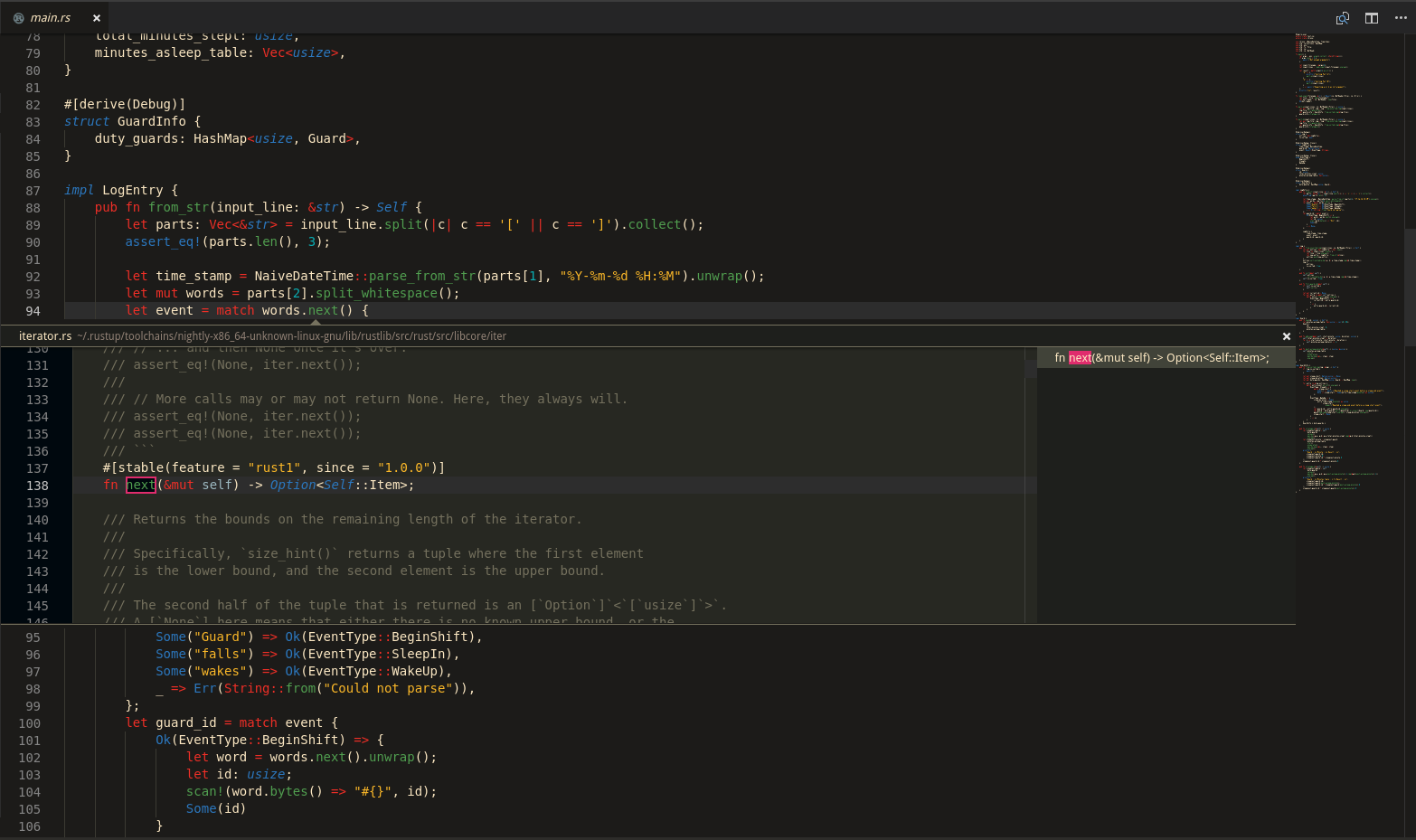This screenshot has width=1416, height=840.
Task: Click the guard_id variable on line 100
Action: [x=186, y=723]
